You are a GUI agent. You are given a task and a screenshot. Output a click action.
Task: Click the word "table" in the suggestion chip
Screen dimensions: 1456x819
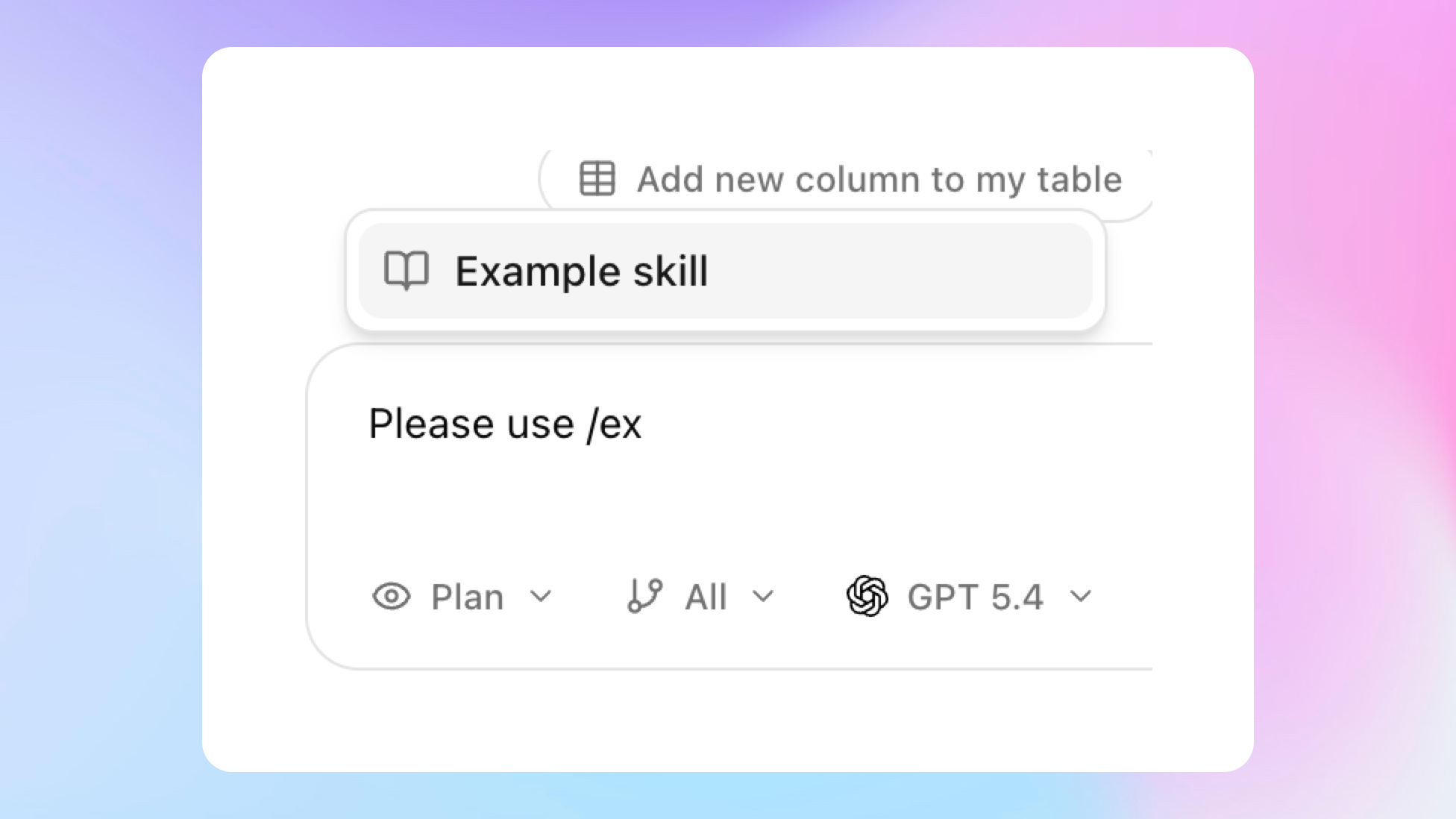pyautogui.click(x=1079, y=180)
